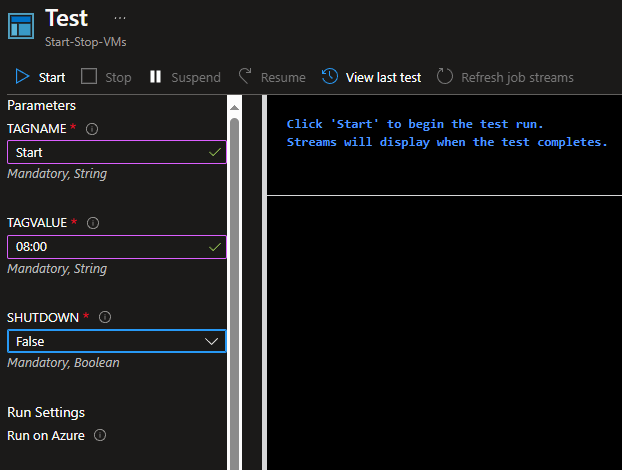Click the TAGVALUE info icon
The height and width of the screenshot is (470, 622).
[x=94, y=223]
